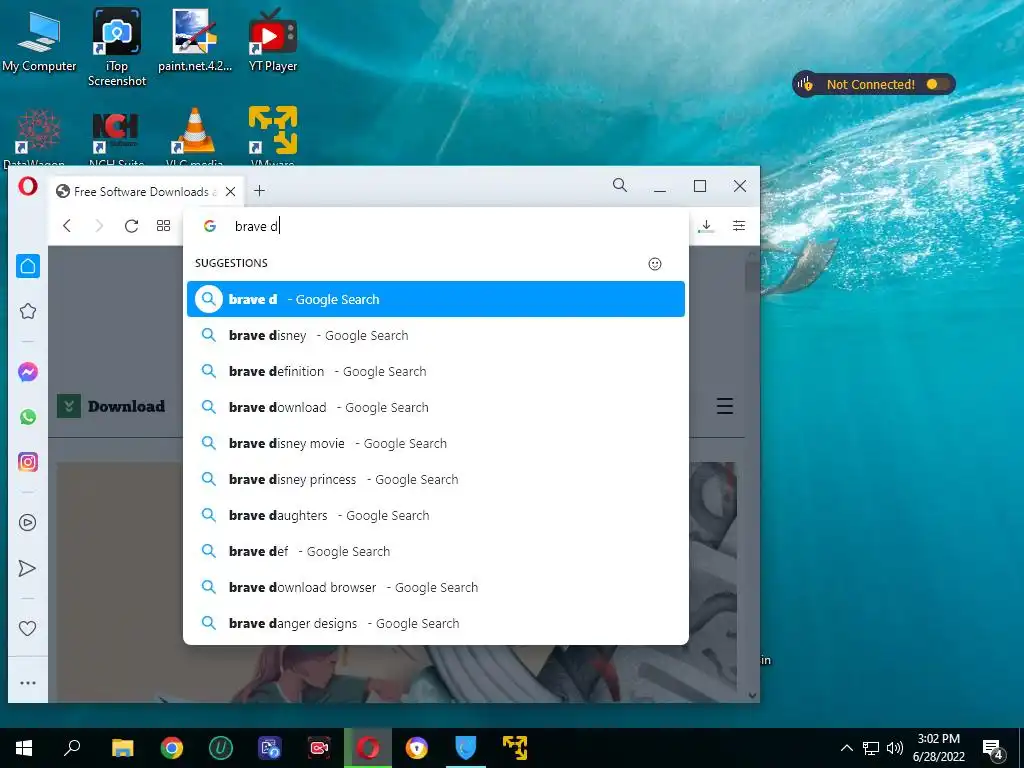Open Bookmarks star in sidebar

click(x=27, y=311)
